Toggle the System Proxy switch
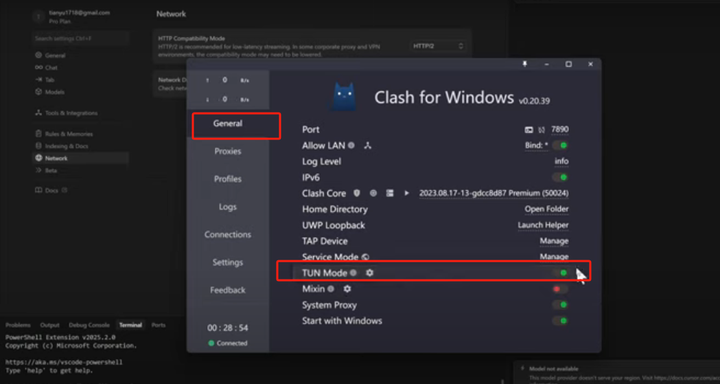The width and height of the screenshot is (720, 384). pos(560,305)
